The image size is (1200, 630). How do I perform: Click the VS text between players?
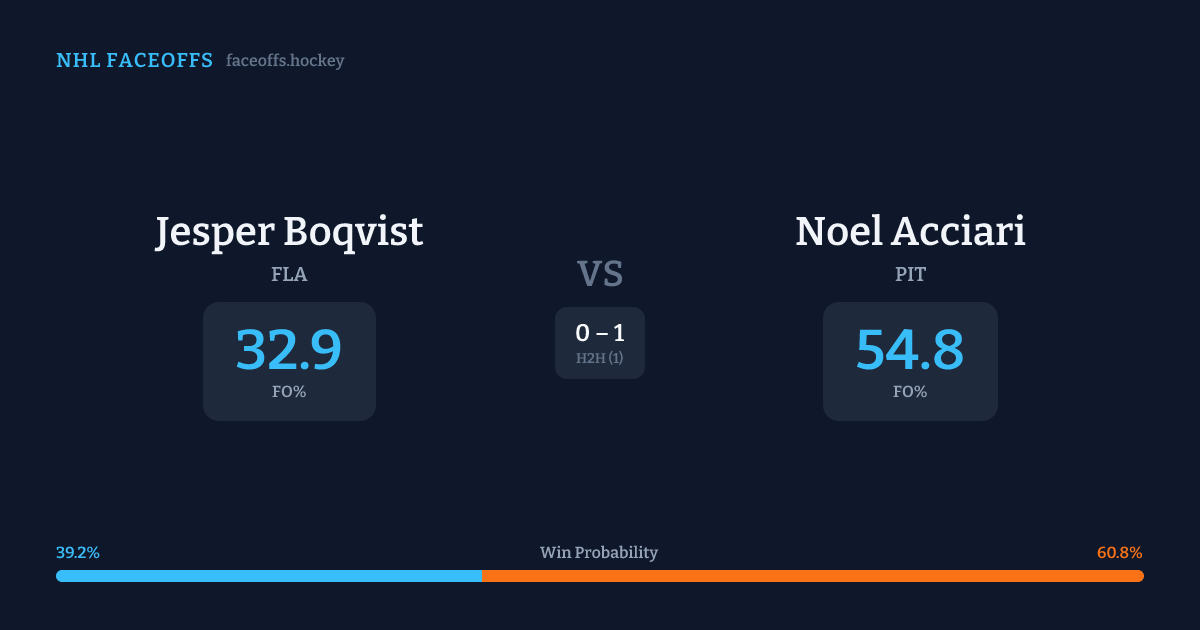[x=600, y=274]
